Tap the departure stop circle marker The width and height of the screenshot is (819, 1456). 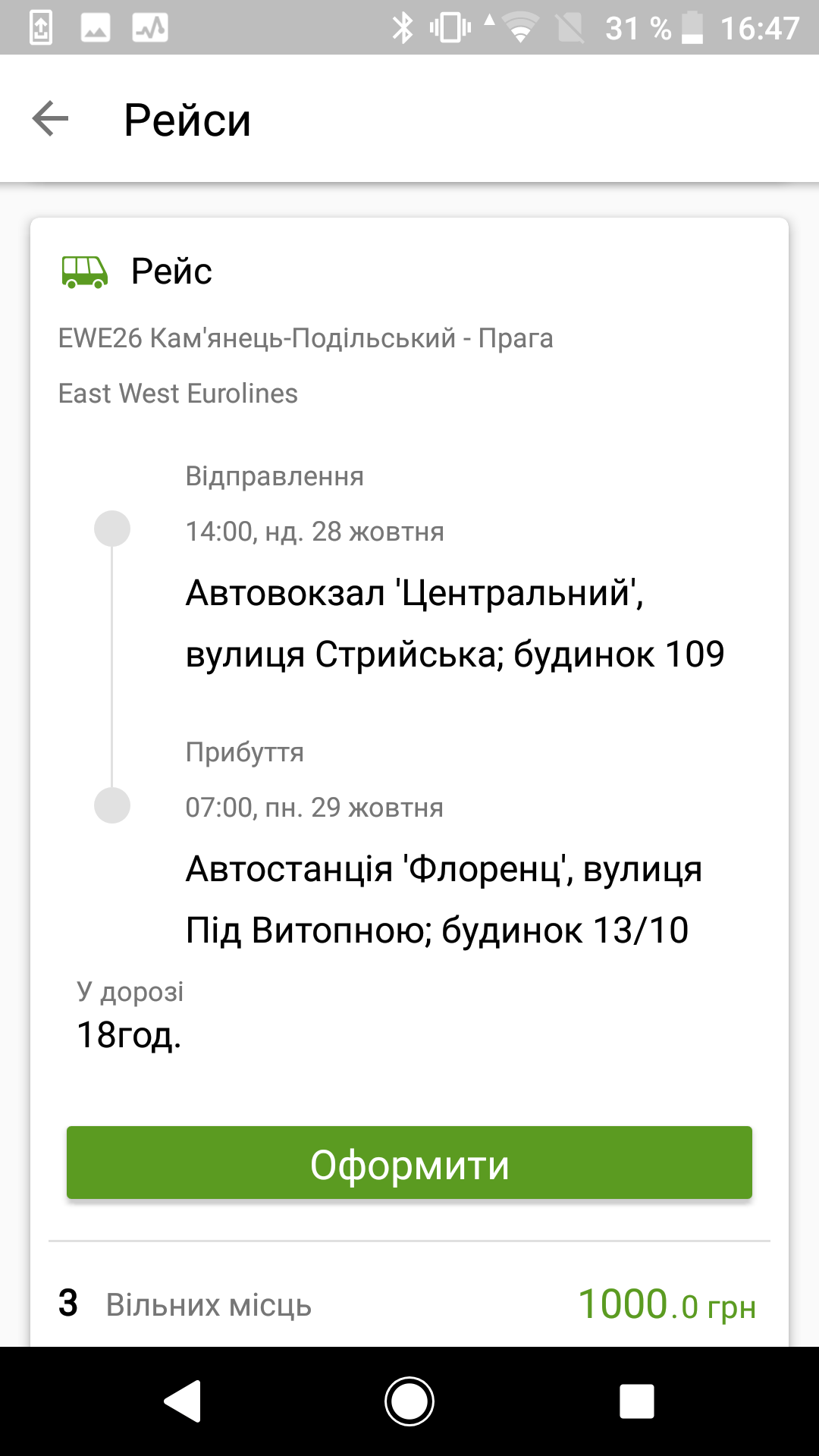(112, 529)
